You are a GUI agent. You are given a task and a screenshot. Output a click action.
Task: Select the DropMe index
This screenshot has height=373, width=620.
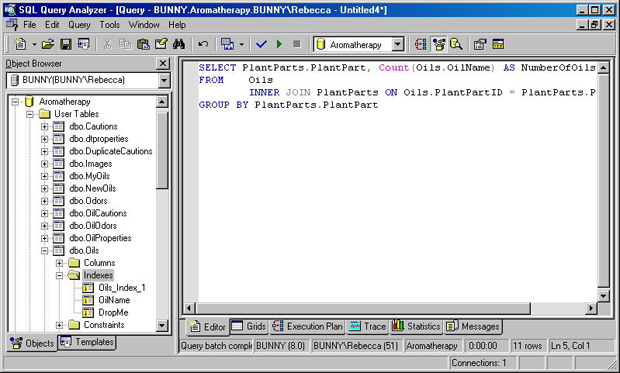(113, 312)
